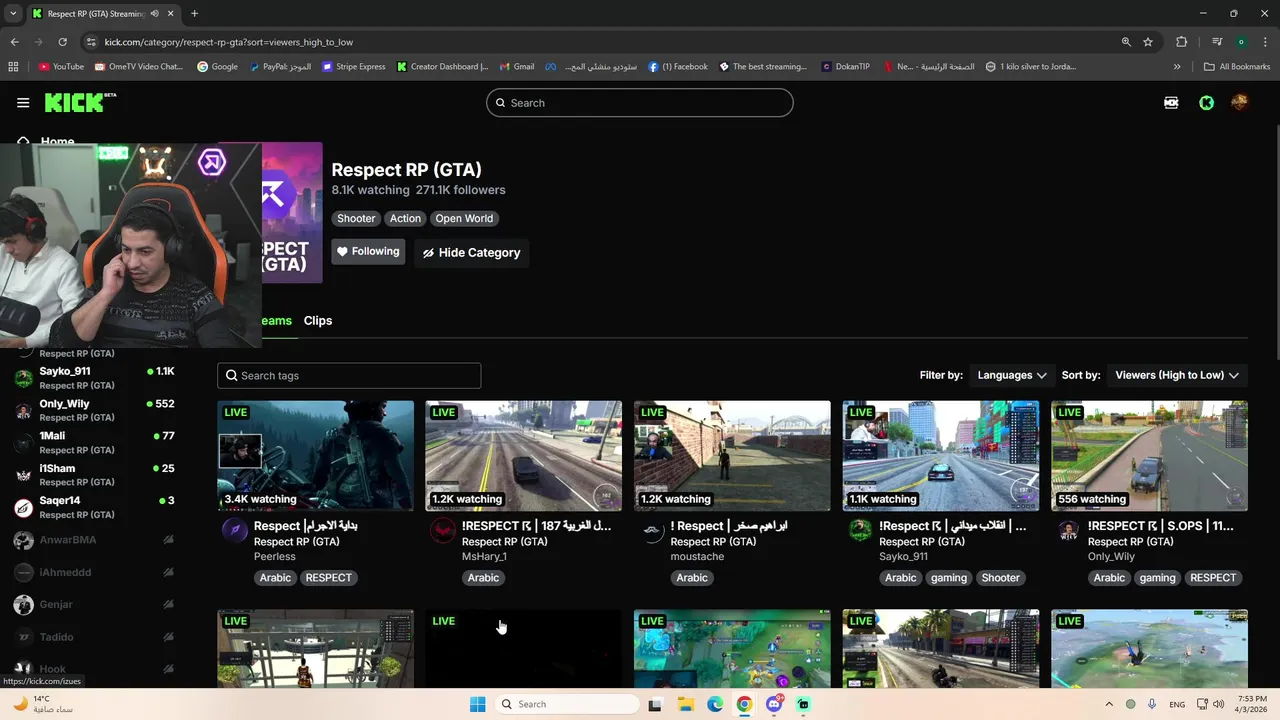Click RESPECT tag under Peerless stream

point(328,578)
